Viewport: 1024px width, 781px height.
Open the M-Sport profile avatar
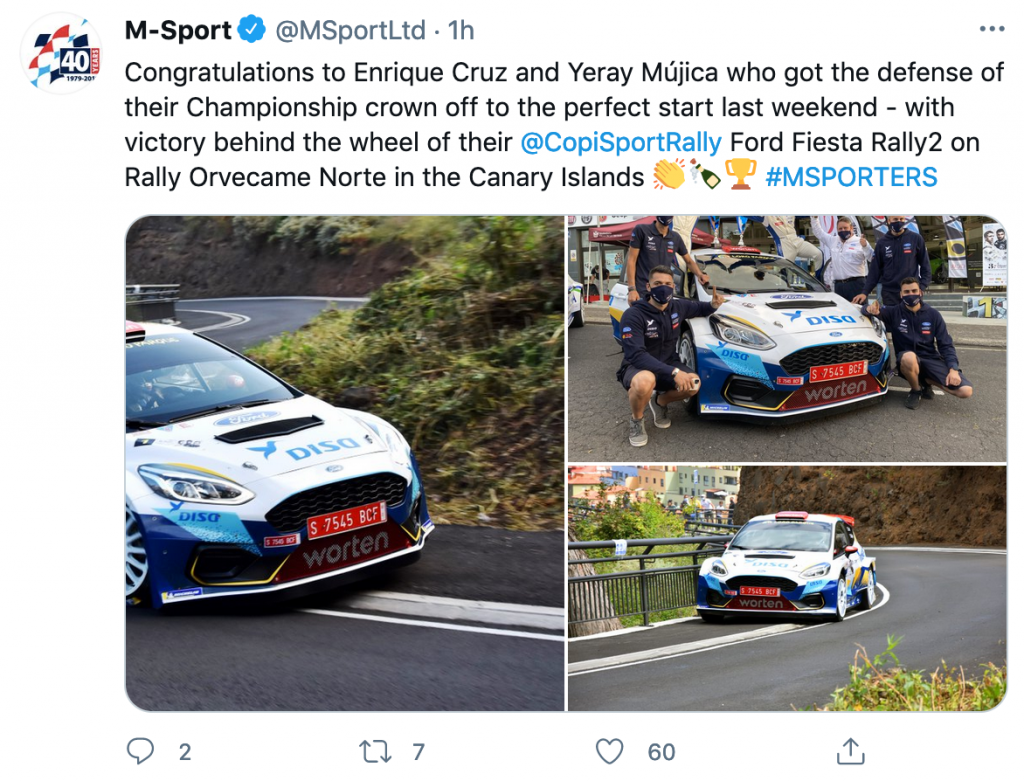click(61, 53)
